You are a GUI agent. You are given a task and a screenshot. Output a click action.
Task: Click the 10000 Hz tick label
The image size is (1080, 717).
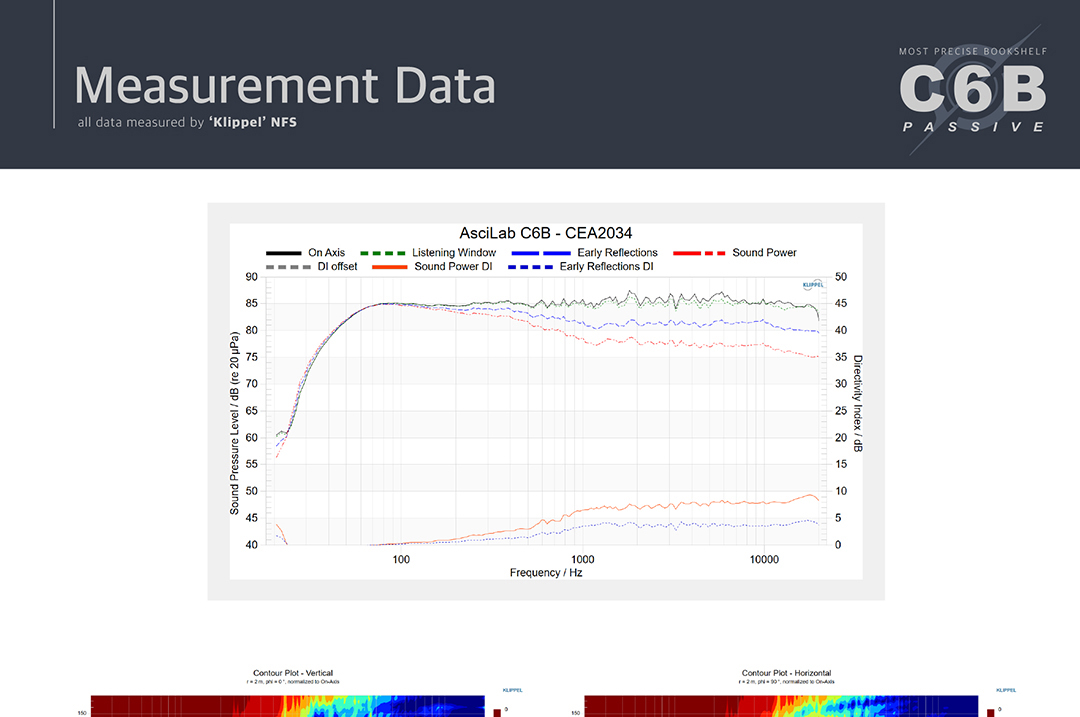pos(764,559)
